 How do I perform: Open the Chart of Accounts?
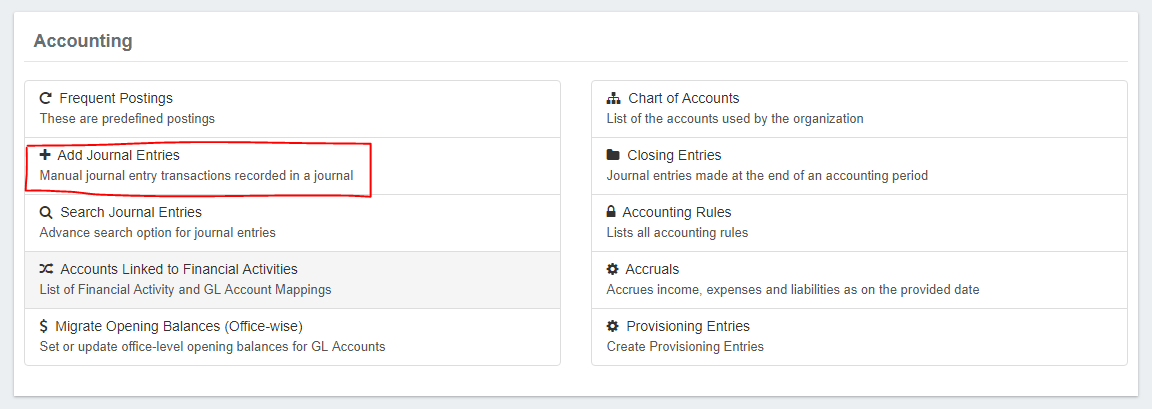point(684,99)
